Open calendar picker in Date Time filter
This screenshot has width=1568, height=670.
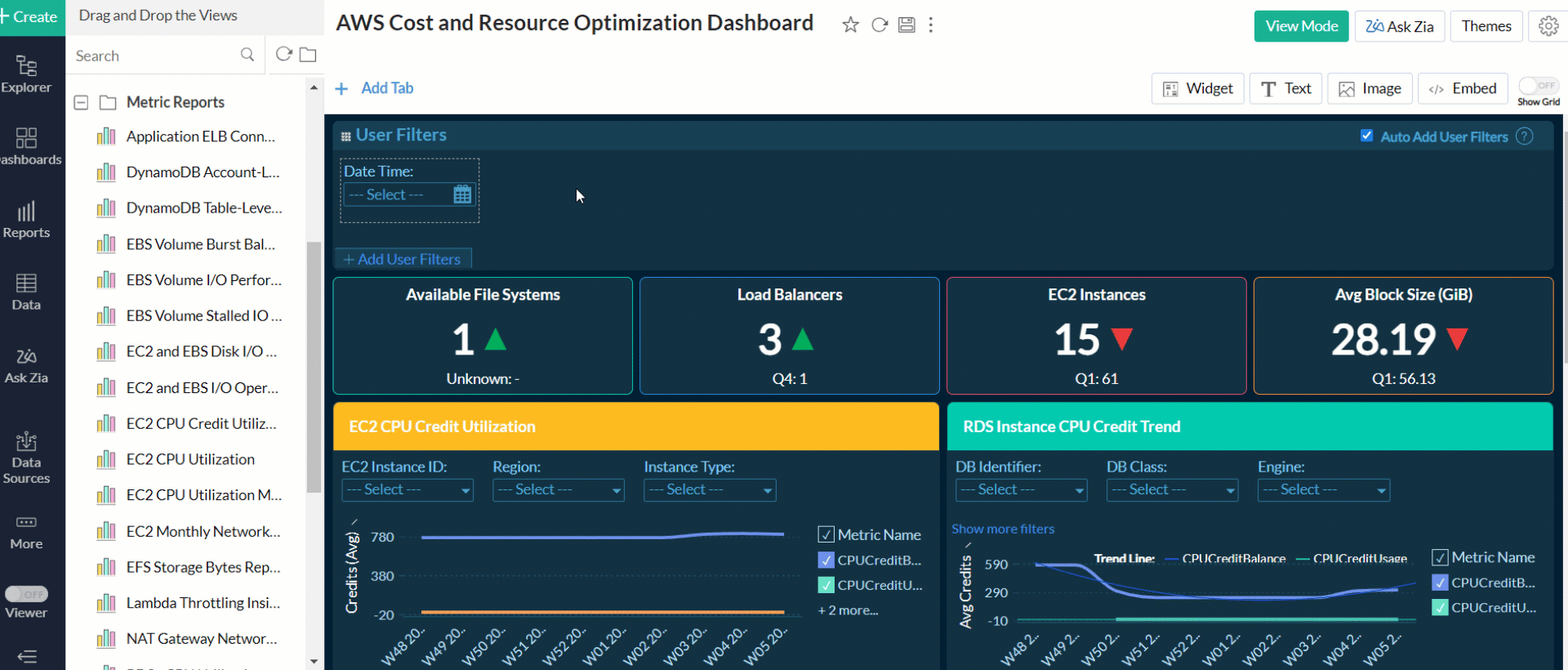coord(462,194)
